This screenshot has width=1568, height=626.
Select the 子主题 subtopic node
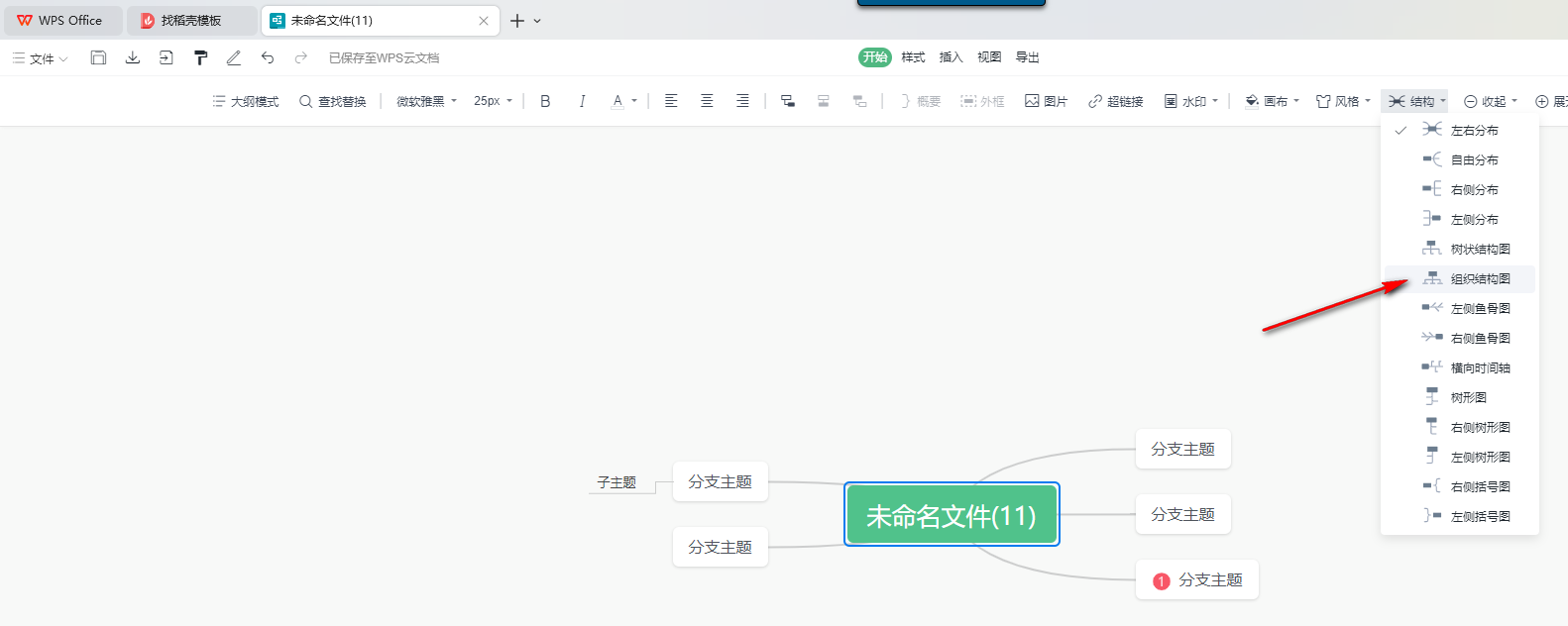click(616, 482)
